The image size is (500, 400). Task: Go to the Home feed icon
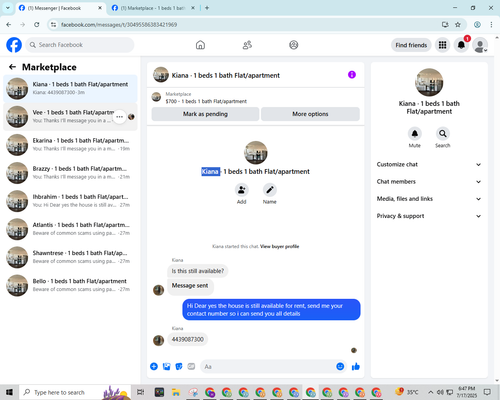[x=200, y=45]
